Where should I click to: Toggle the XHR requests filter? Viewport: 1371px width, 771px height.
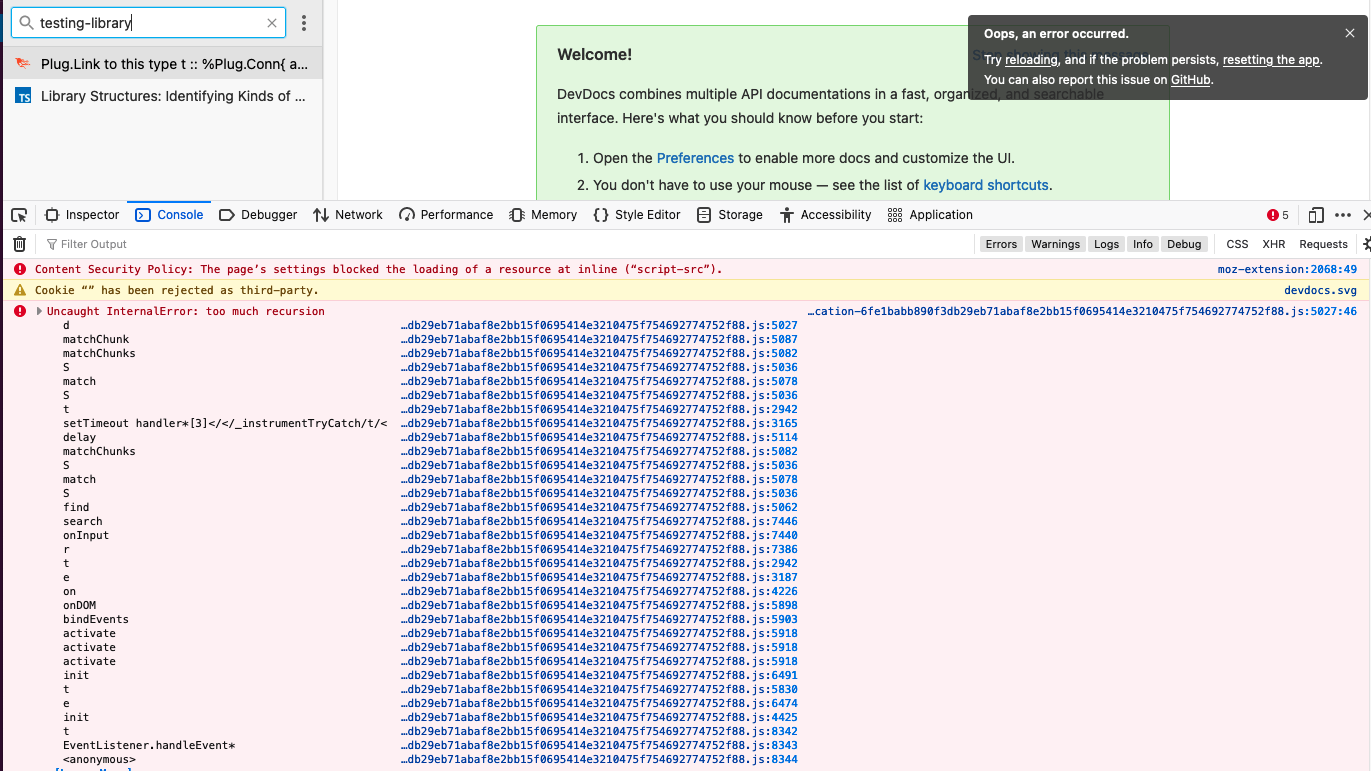pyautogui.click(x=1273, y=243)
